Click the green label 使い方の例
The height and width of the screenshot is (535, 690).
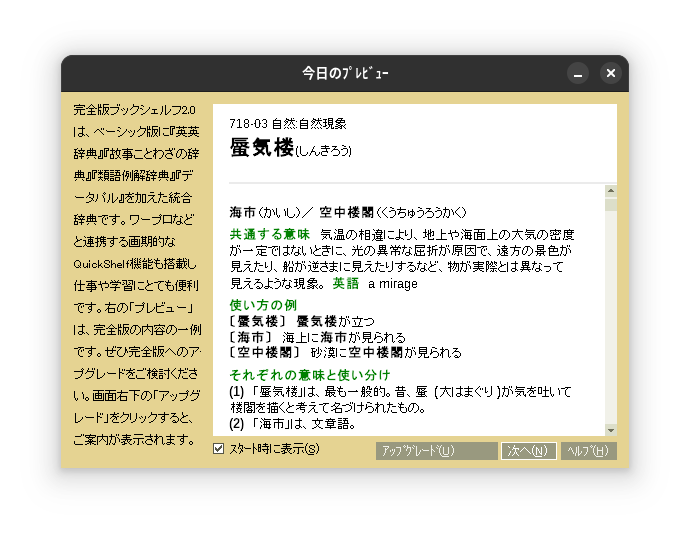(x=263, y=305)
